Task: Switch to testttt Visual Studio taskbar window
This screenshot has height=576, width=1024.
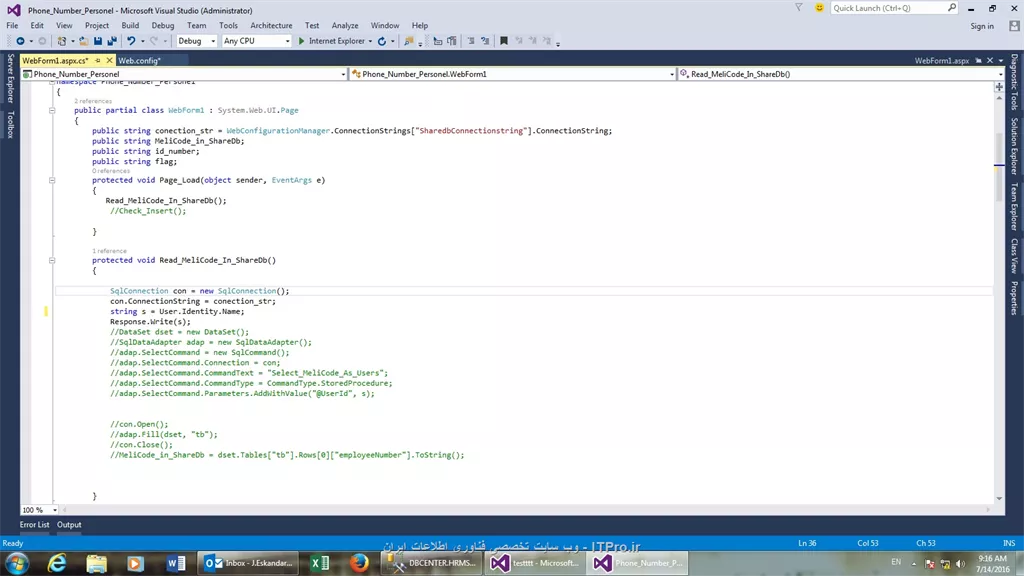Action: [x=534, y=563]
